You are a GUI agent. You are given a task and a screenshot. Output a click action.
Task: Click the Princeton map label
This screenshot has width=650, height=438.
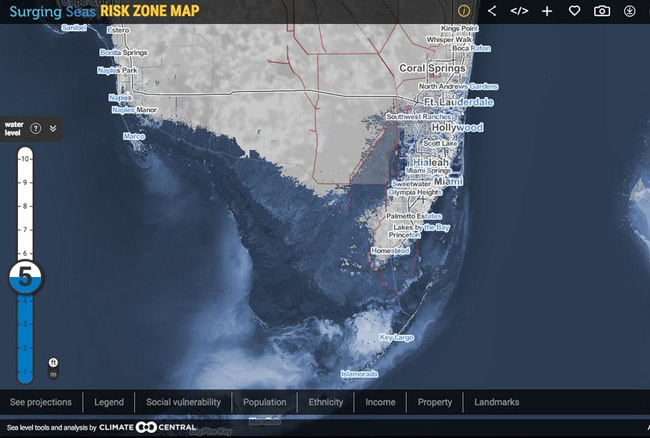click(x=404, y=235)
